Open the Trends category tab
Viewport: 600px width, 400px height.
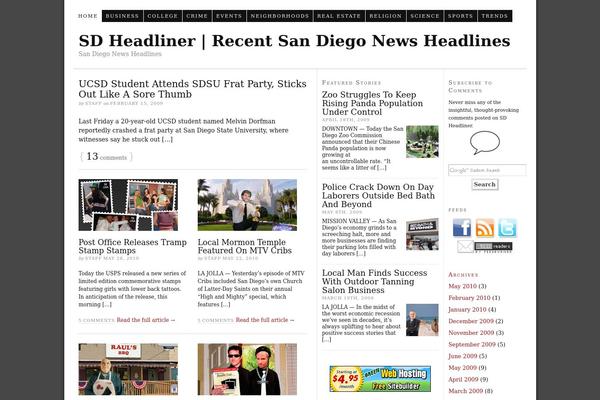494,16
